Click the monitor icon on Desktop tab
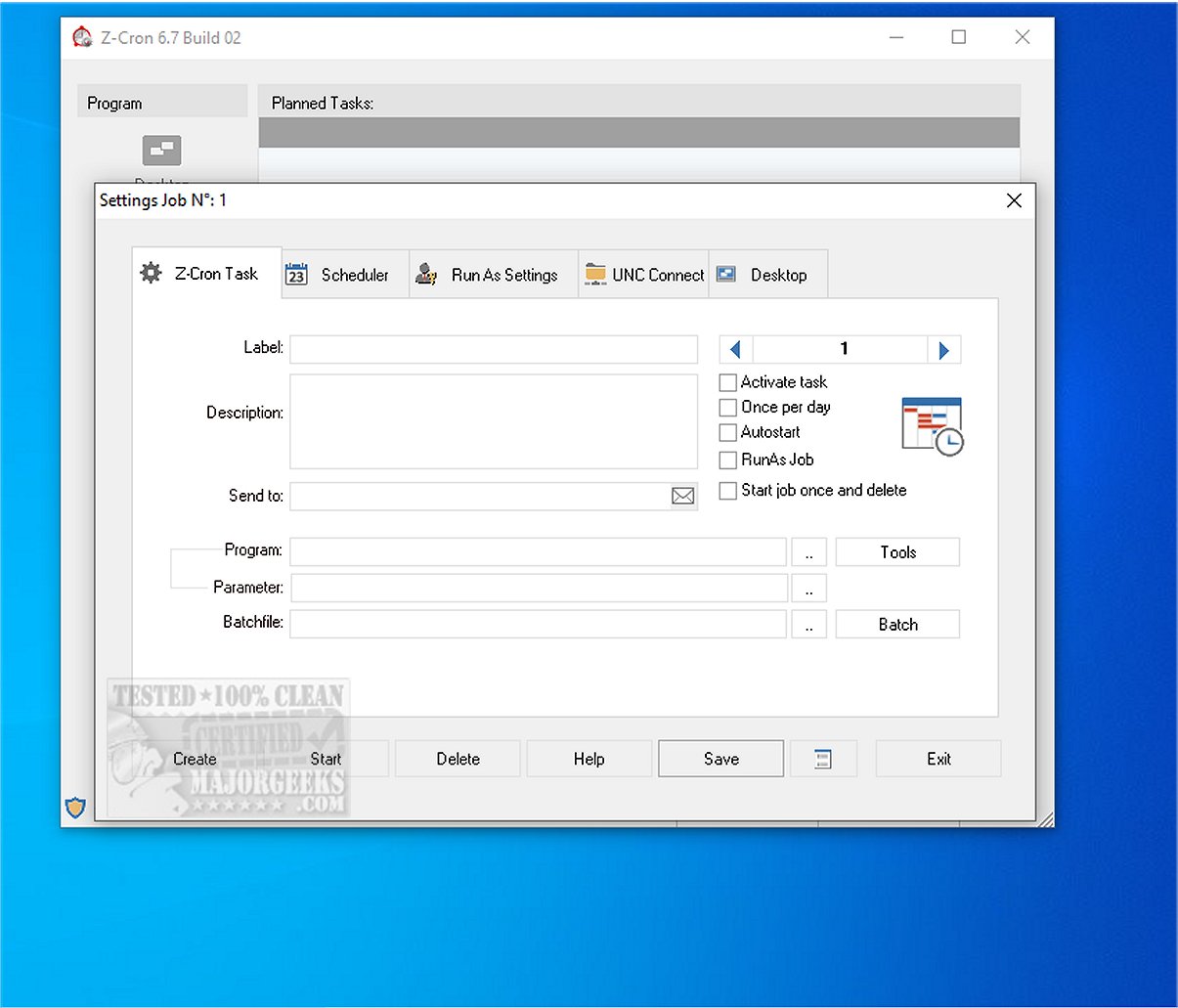Image resolution: width=1178 pixels, height=1008 pixels. (725, 275)
